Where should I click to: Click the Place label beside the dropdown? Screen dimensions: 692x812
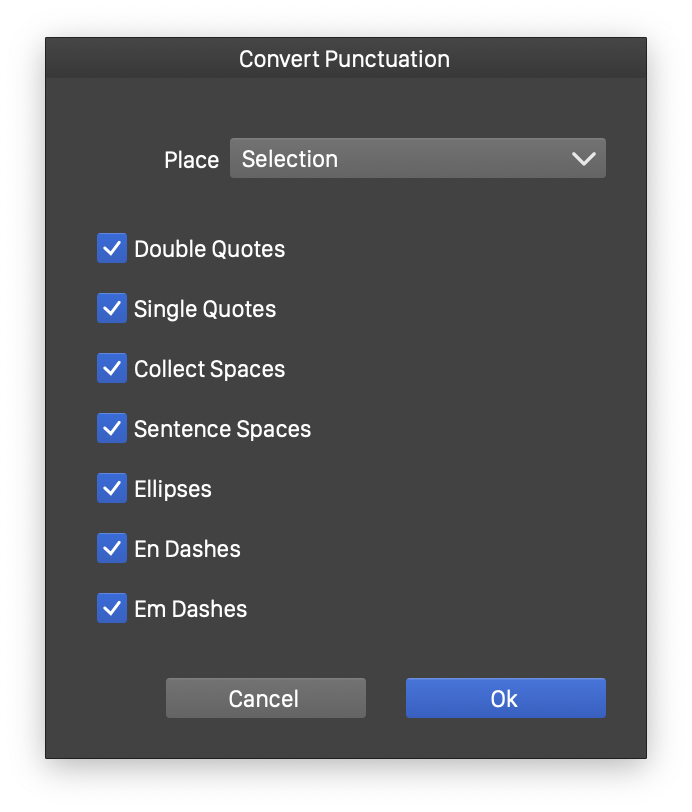click(x=191, y=160)
